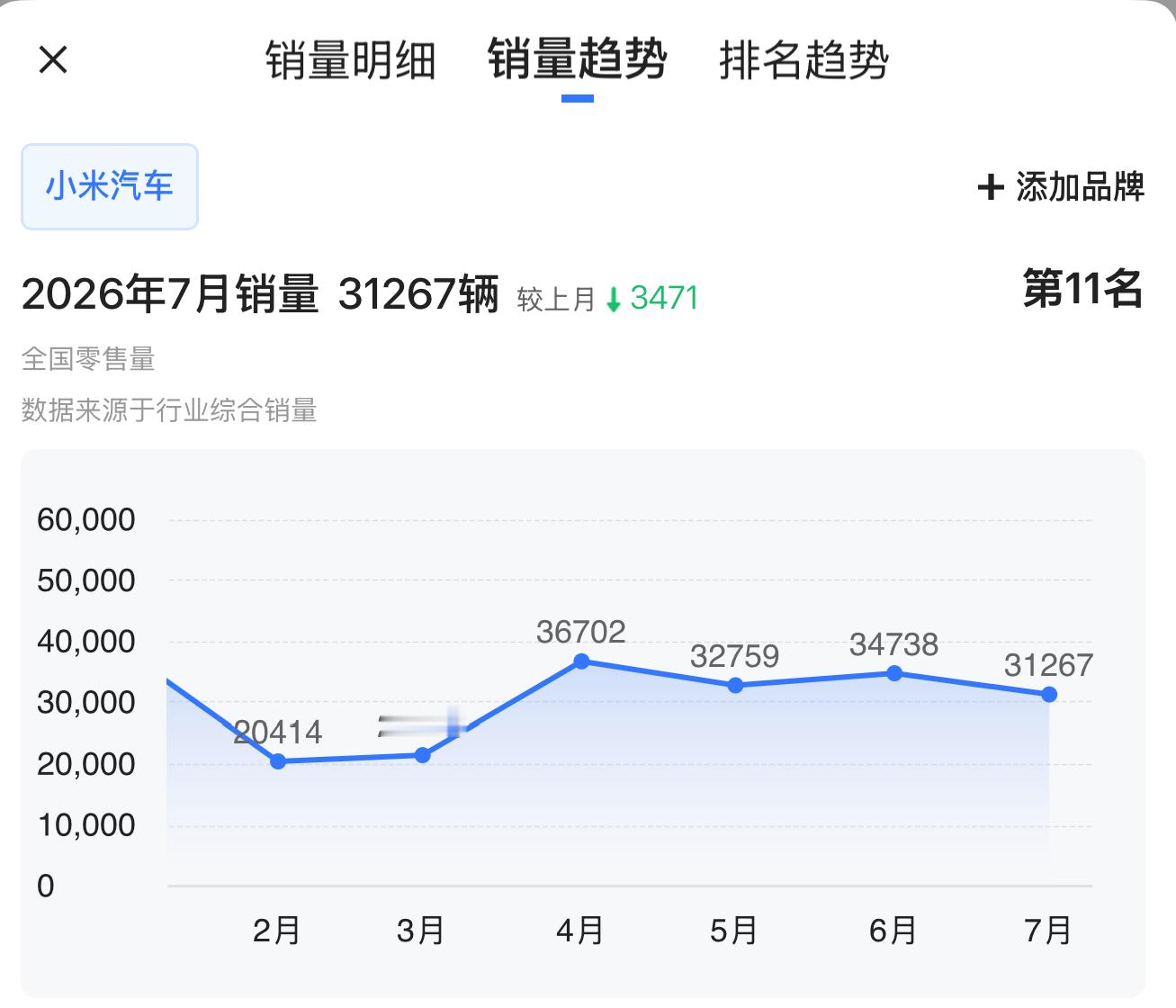Click the 60,000 y-axis label
The height and width of the screenshot is (1008, 1176).
coord(86,519)
